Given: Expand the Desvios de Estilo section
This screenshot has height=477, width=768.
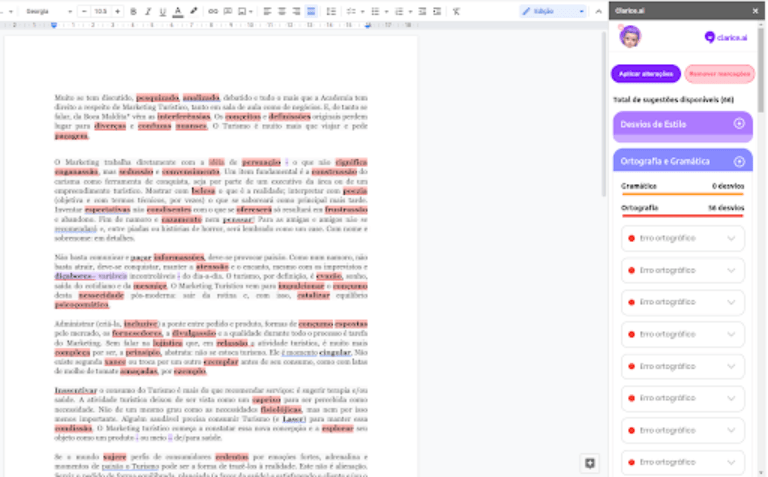Looking at the screenshot, I should coord(739,124).
